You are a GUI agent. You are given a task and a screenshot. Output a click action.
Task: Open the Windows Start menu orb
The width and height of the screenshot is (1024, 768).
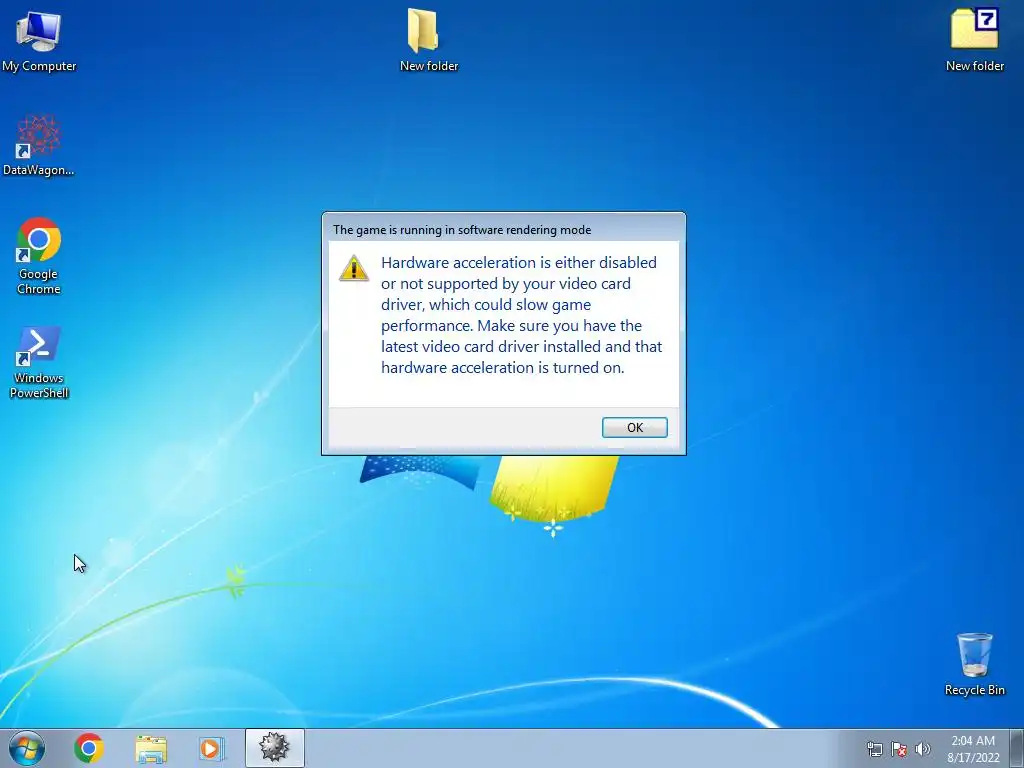(x=27, y=748)
